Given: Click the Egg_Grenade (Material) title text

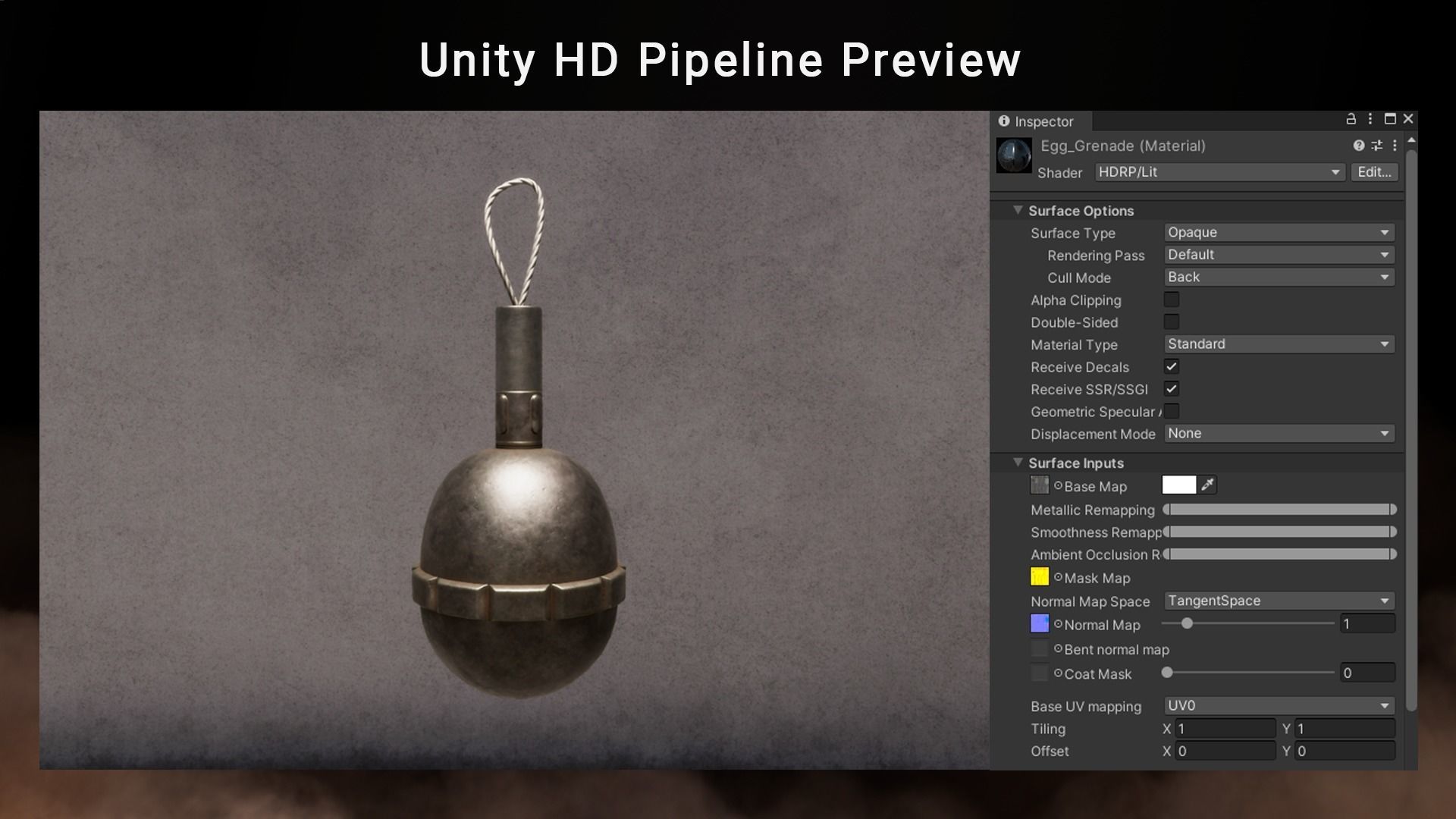Looking at the screenshot, I should (x=1122, y=146).
